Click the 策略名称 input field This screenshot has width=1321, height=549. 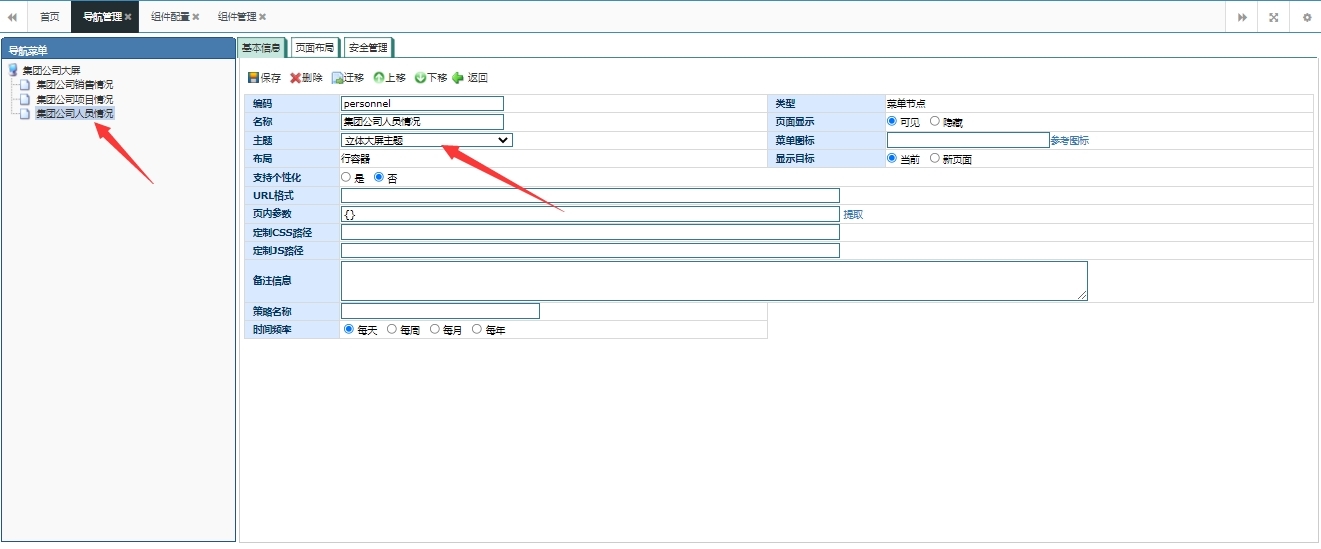coord(440,311)
